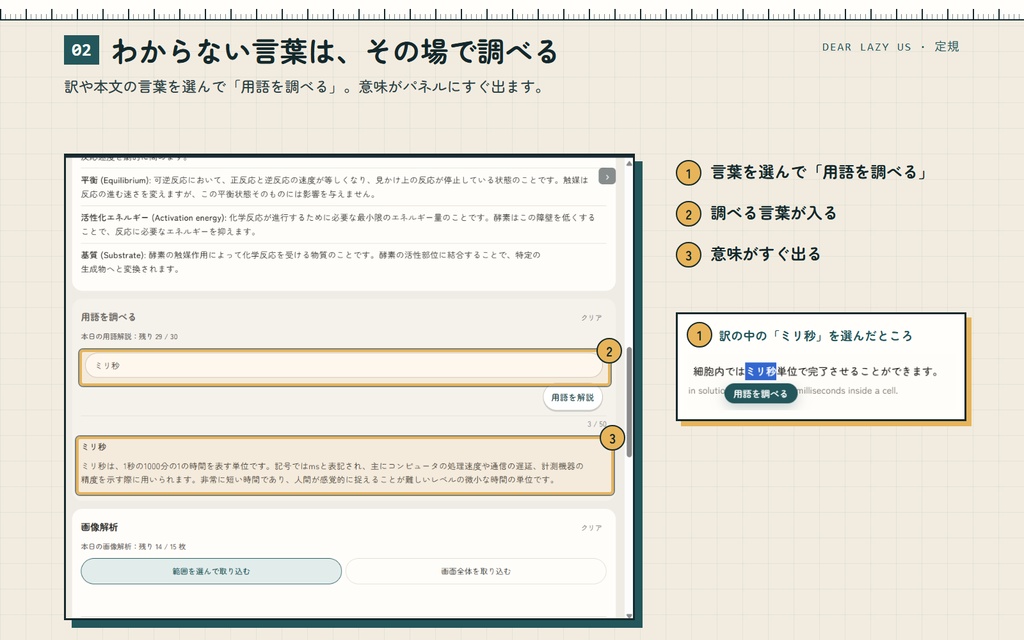The image size is (1024, 640).
Task: Click the 本日の用語解説:残り 29 / 30 counter
Action: [x=129, y=337]
